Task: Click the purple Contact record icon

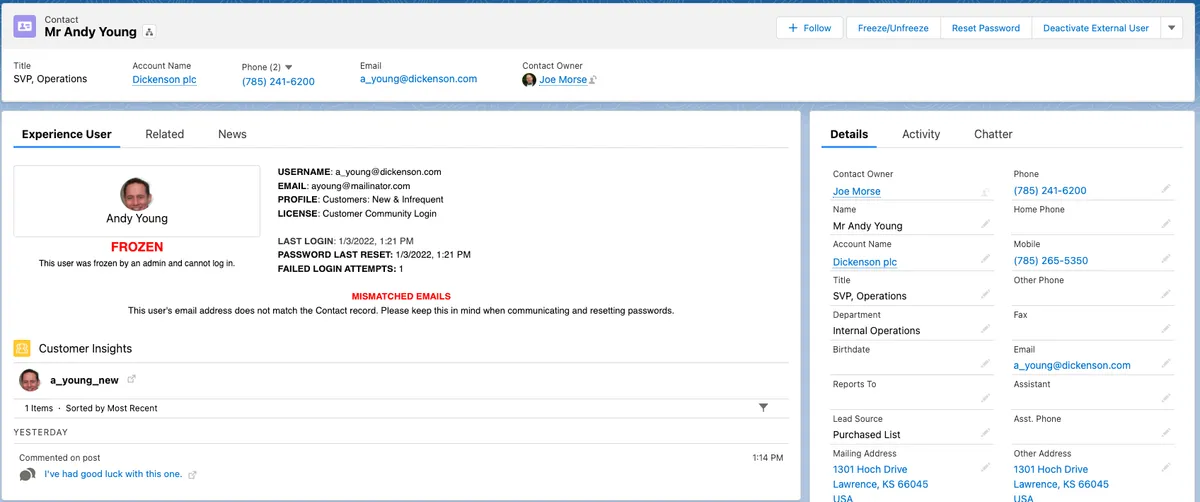Action: click(25, 27)
